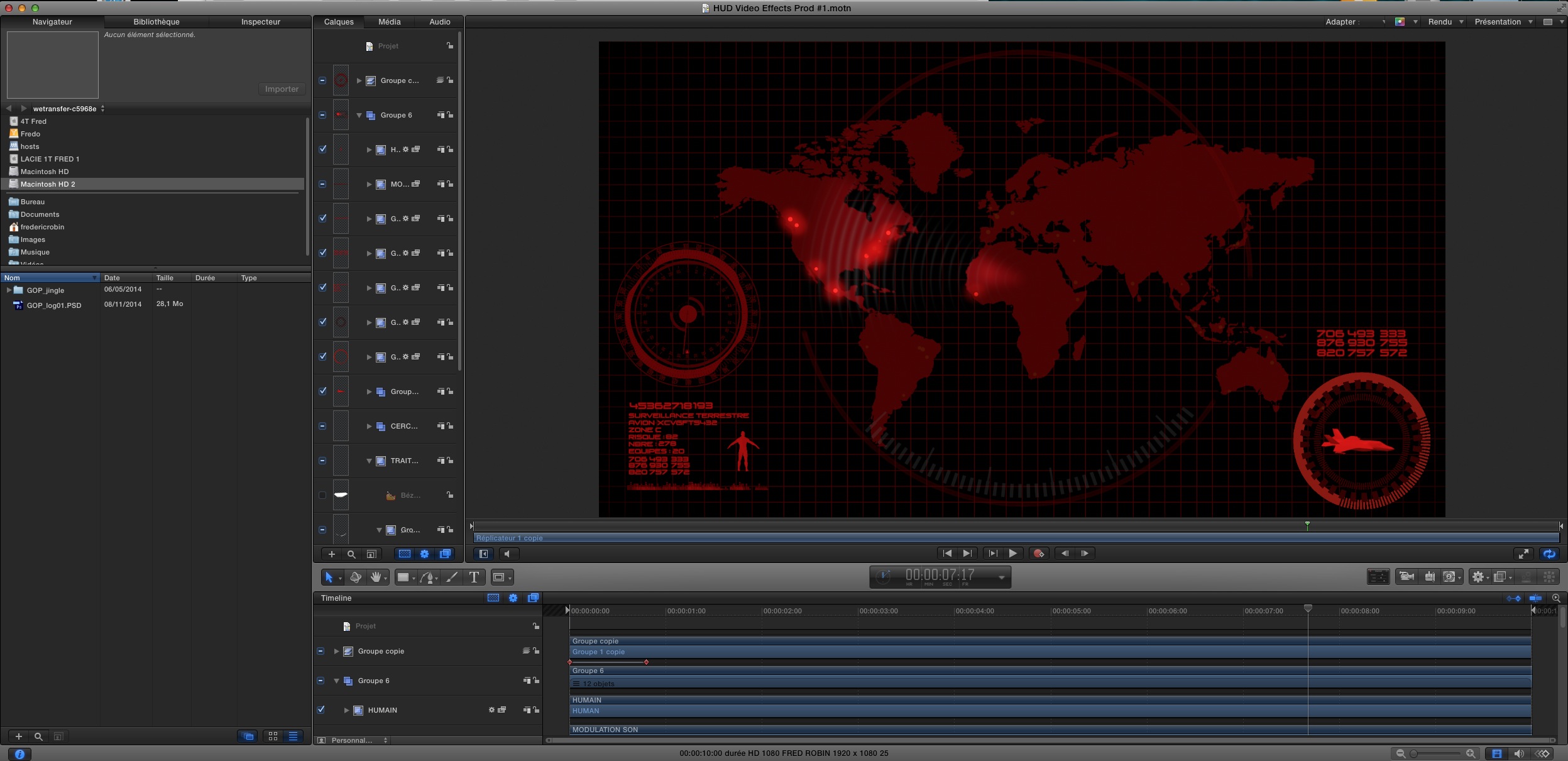This screenshot has height=761, width=1568.
Task: Open the Audio tab
Action: 439,22
